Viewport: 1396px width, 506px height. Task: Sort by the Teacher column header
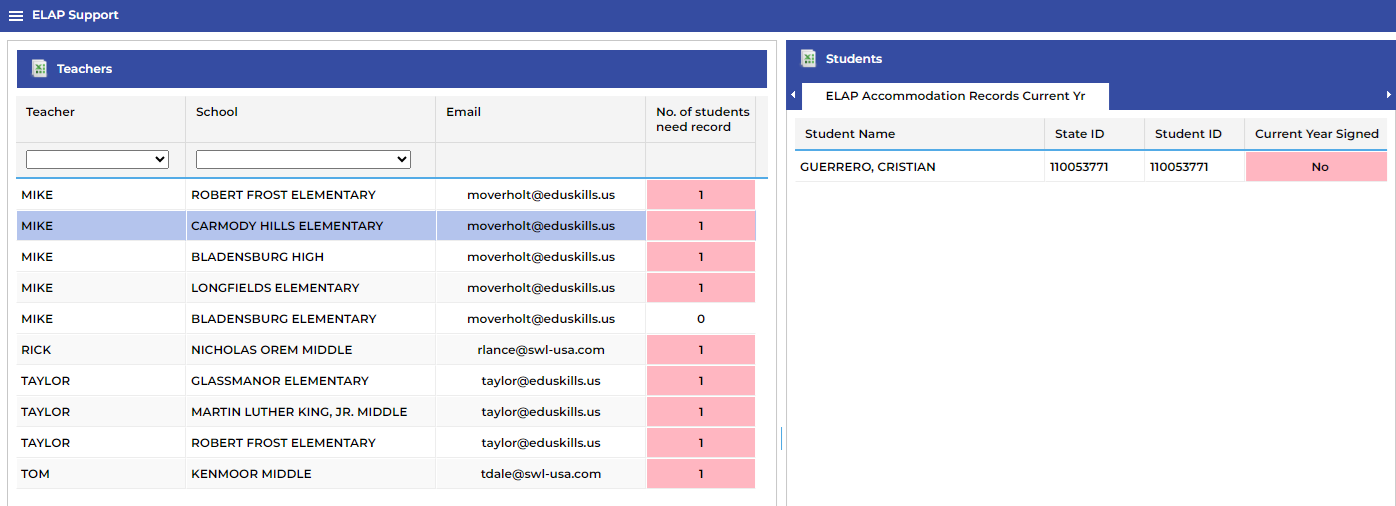coord(101,119)
